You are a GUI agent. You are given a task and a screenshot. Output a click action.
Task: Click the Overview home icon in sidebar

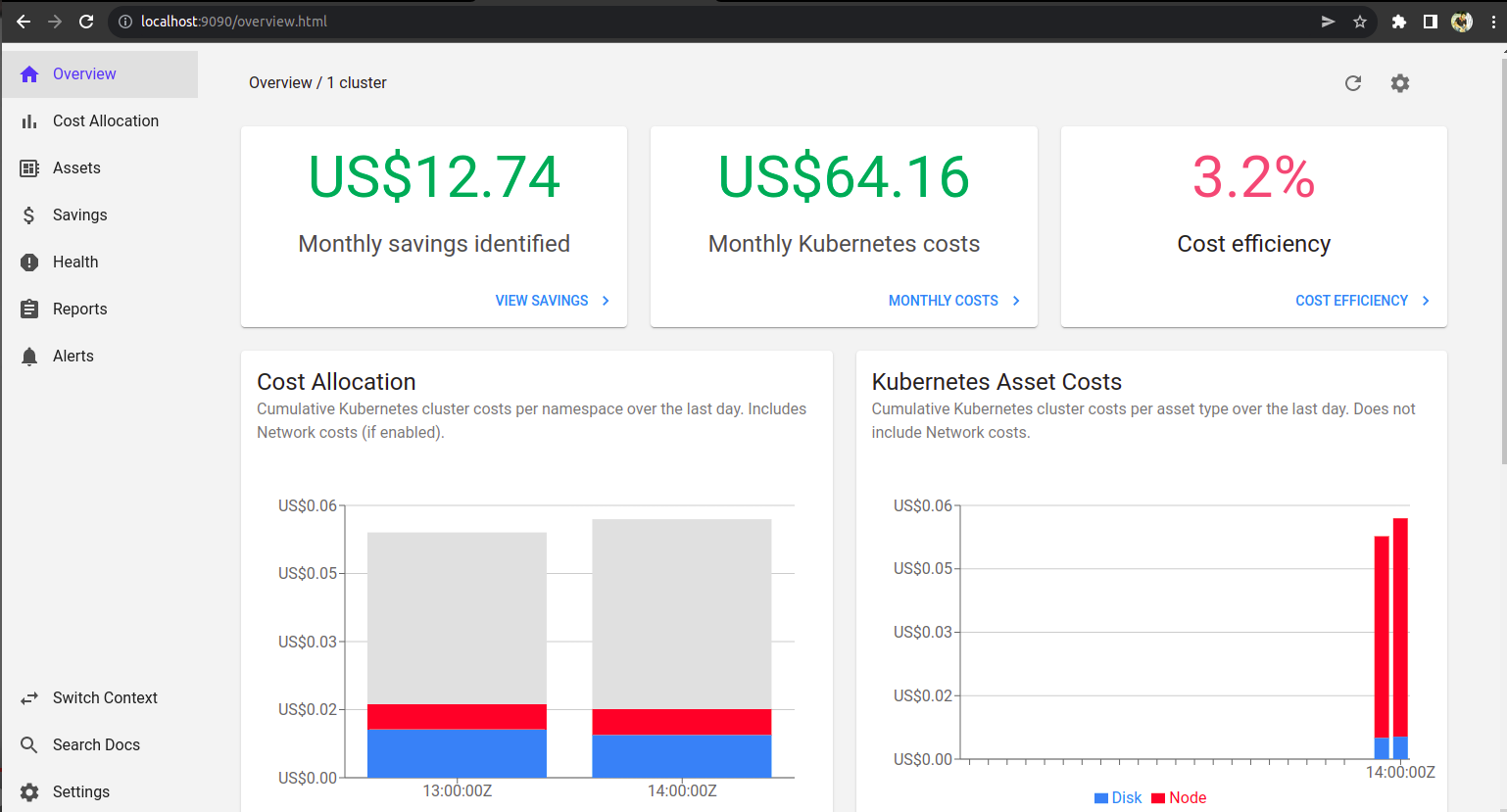click(29, 74)
